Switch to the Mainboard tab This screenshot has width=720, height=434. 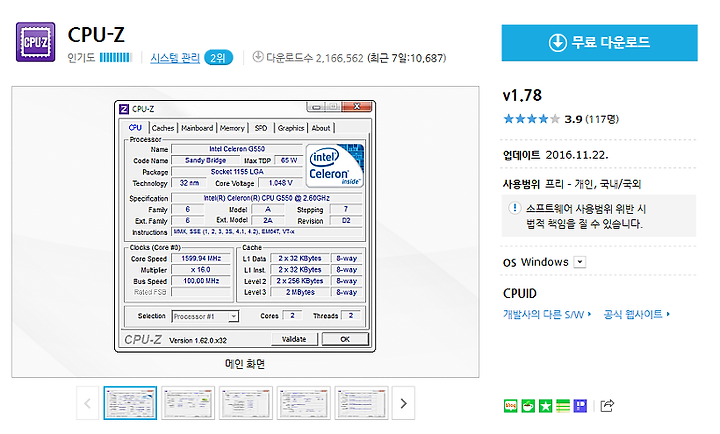197,128
